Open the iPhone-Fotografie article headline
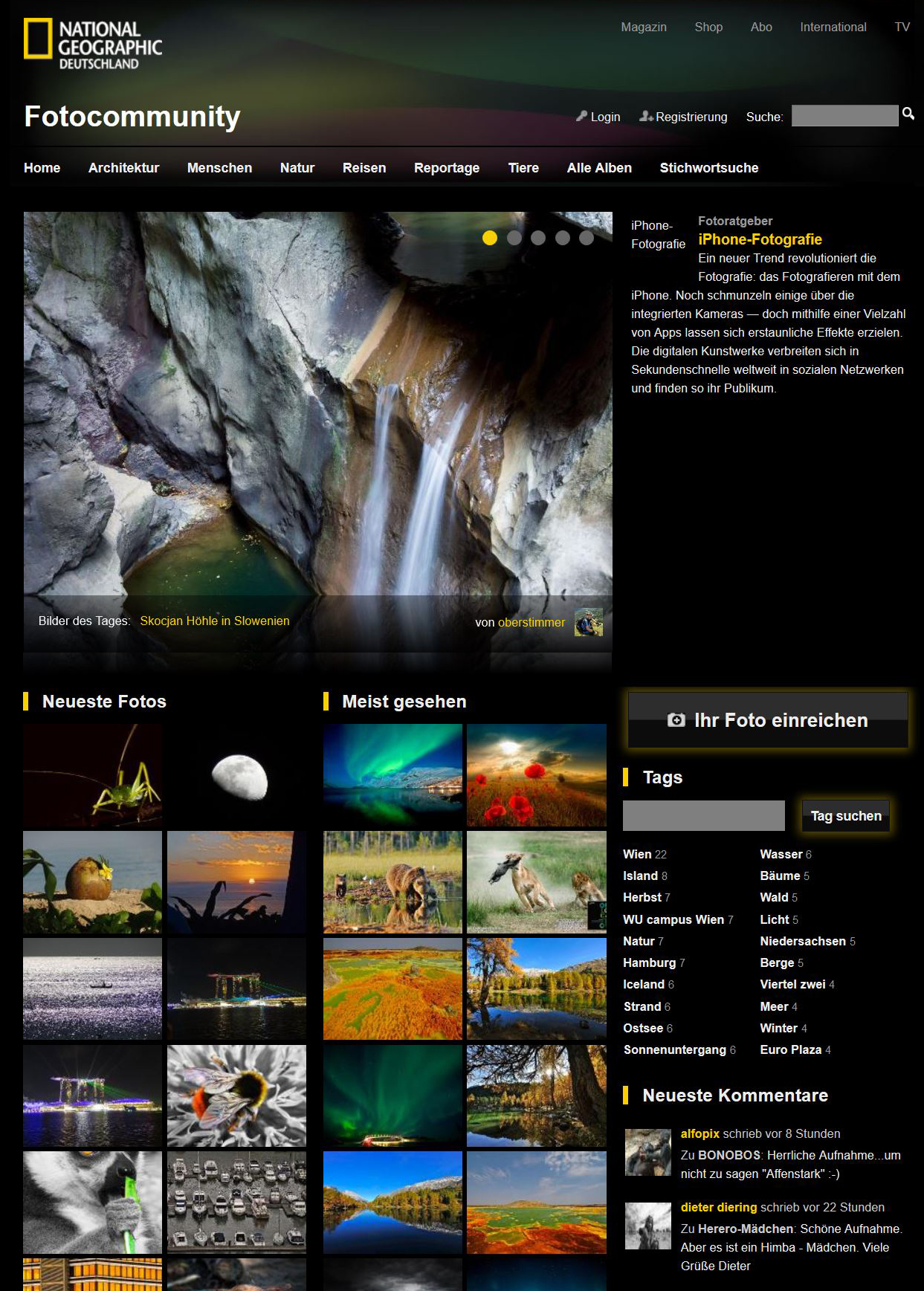The height and width of the screenshot is (1291, 924). (760, 239)
